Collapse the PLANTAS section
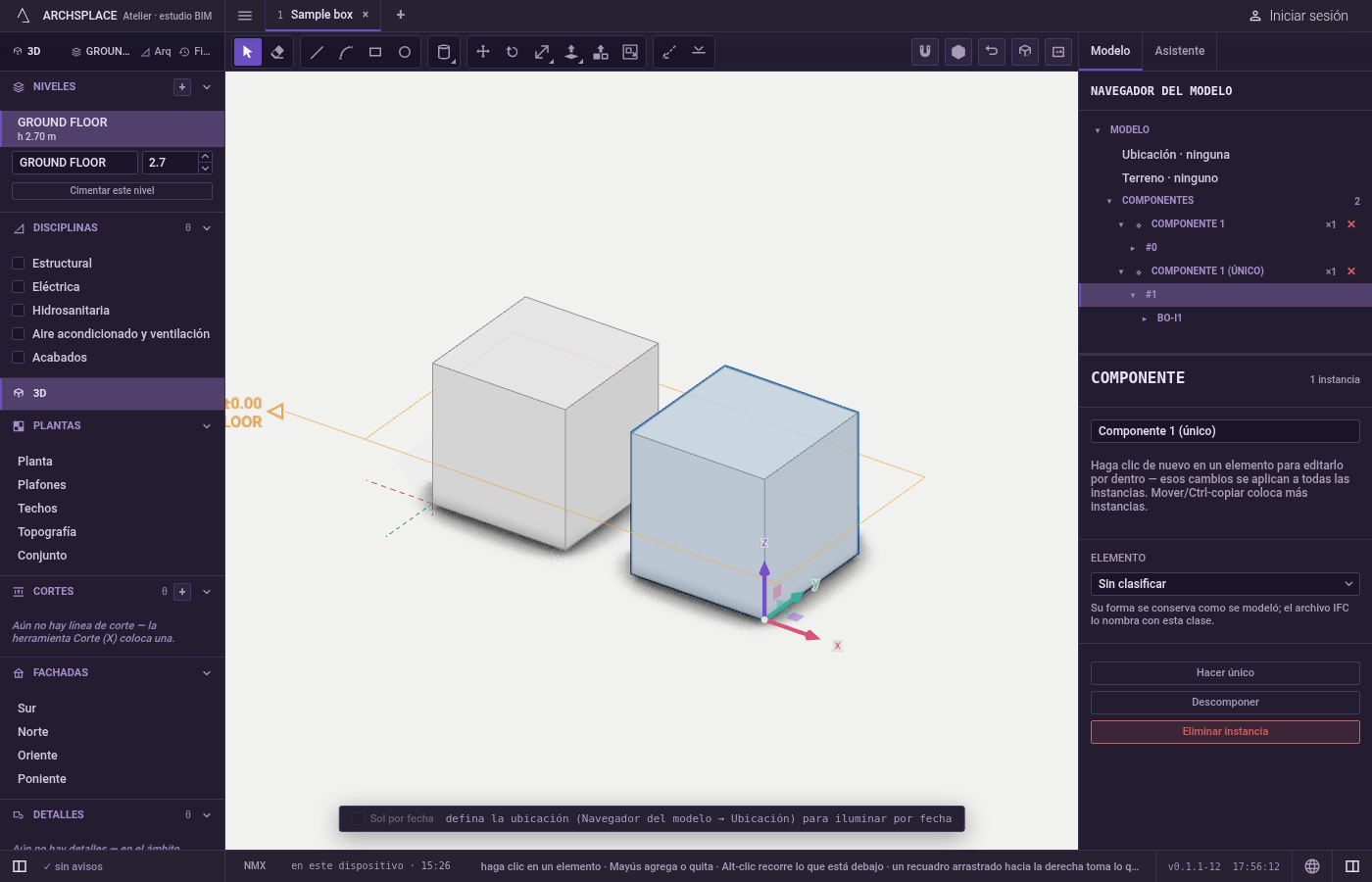 point(207,426)
